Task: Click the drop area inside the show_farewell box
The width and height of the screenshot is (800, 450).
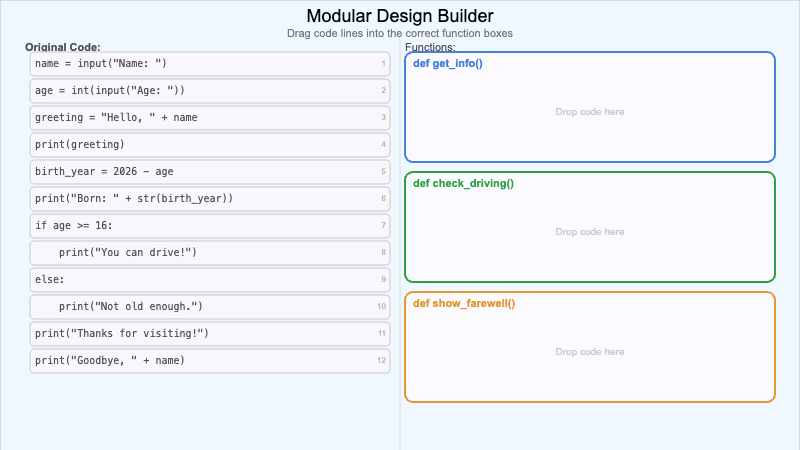Action: (589, 352)
